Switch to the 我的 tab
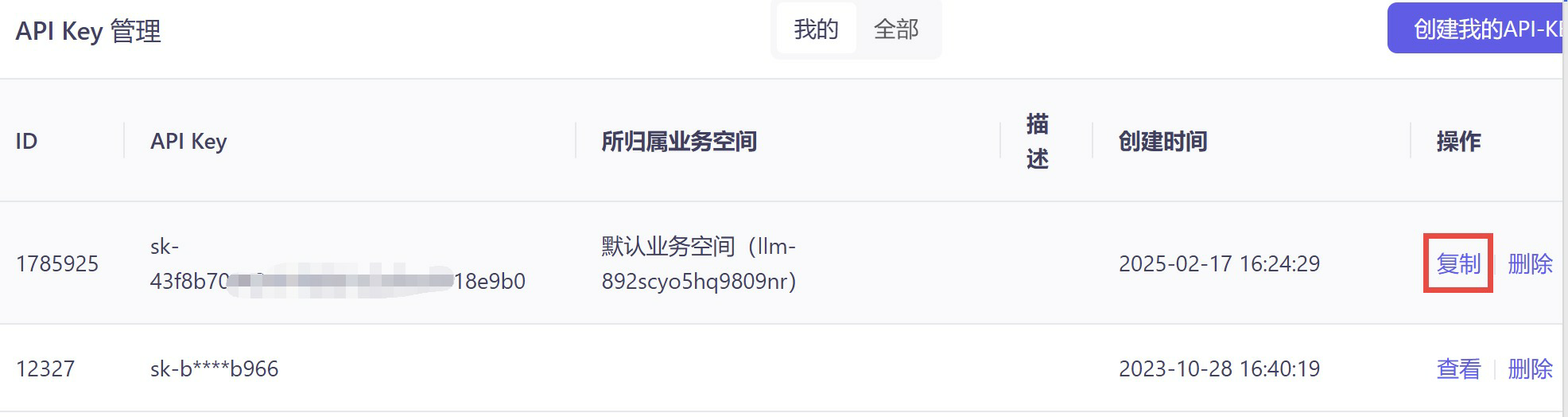1568x417 pixels. point(816,29)
